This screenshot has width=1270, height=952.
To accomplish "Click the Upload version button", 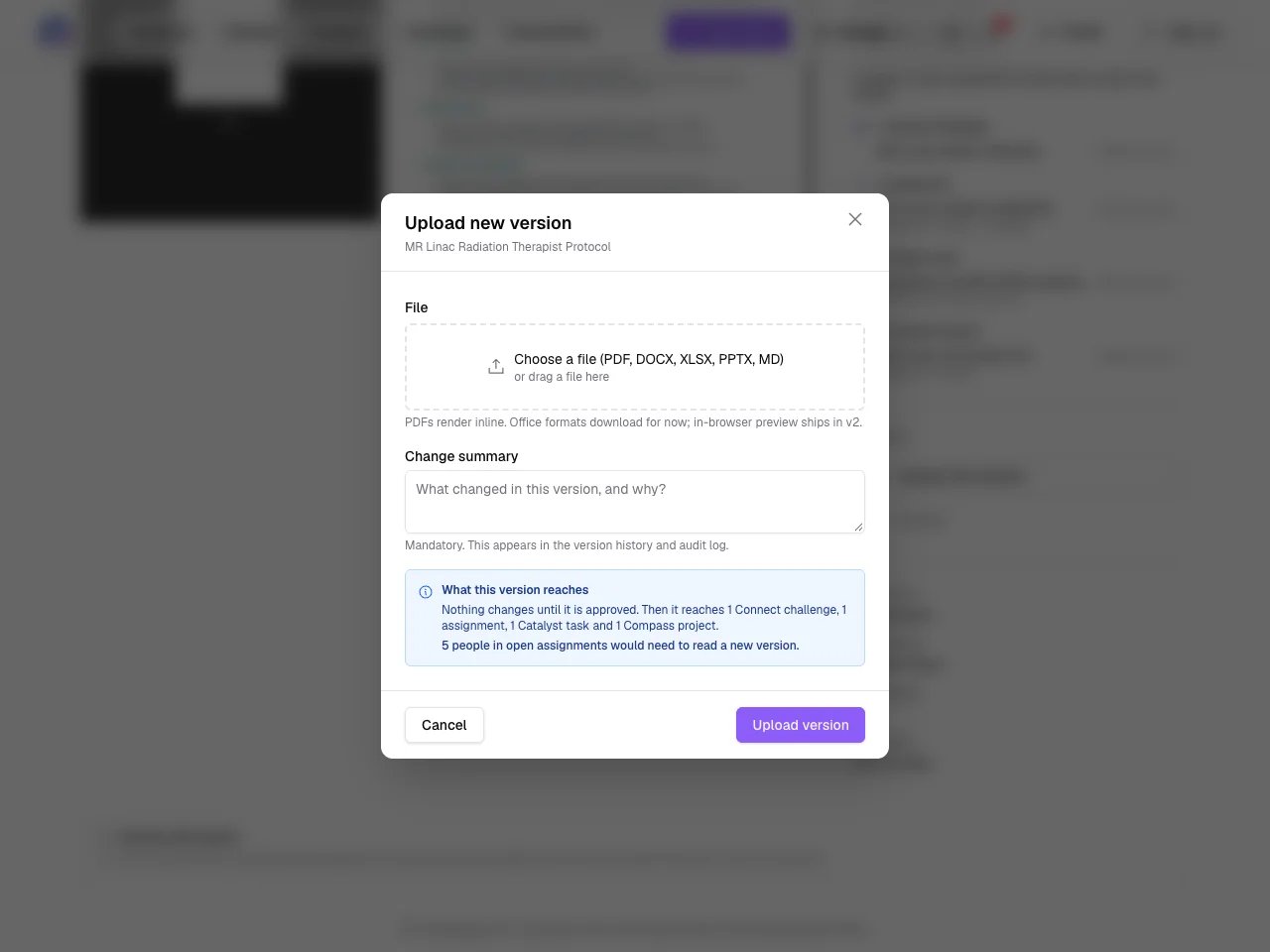I will 801,725.
